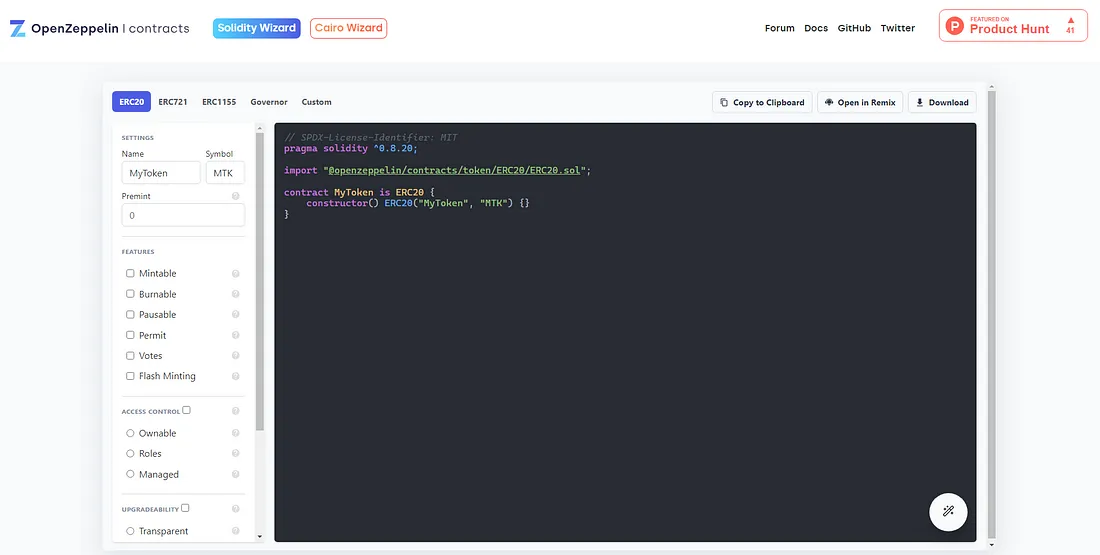Click Copy to Clipboard button

(762, 102)
